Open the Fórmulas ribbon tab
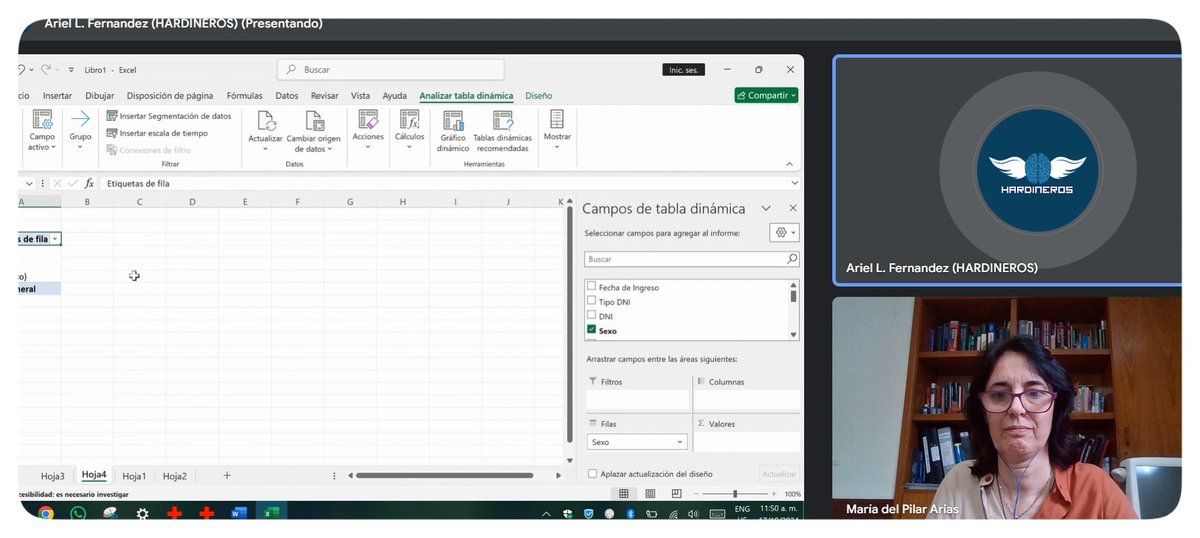 (245, 96)
